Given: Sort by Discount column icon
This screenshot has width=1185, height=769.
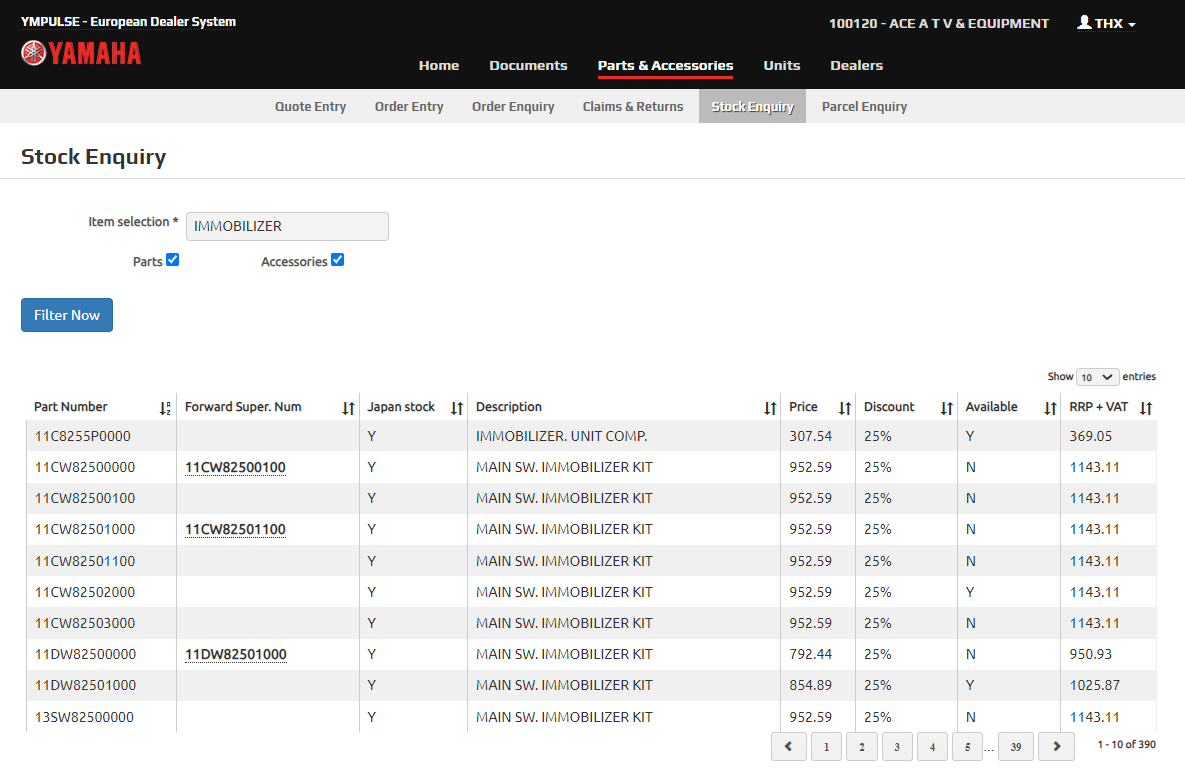Looking at the screenshot, I should click(x=946, y=409).
